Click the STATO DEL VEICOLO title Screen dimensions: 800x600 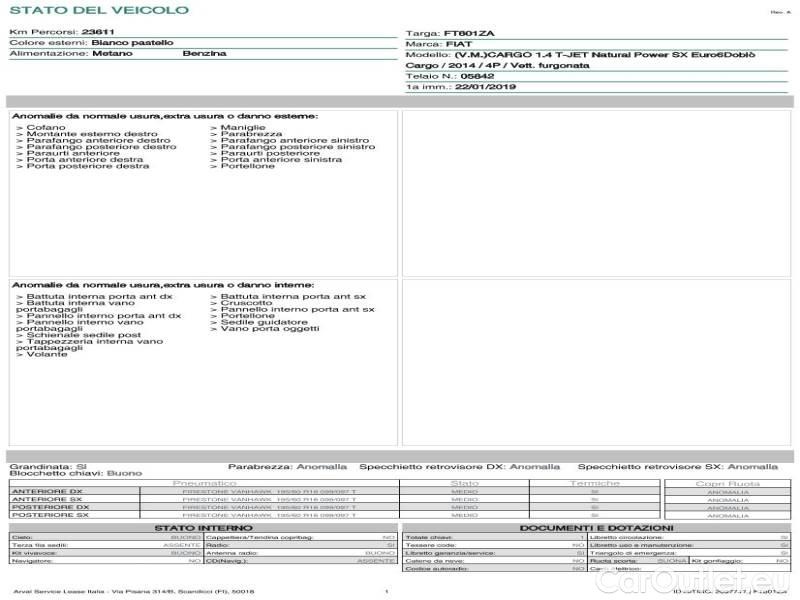click(99, 11)
